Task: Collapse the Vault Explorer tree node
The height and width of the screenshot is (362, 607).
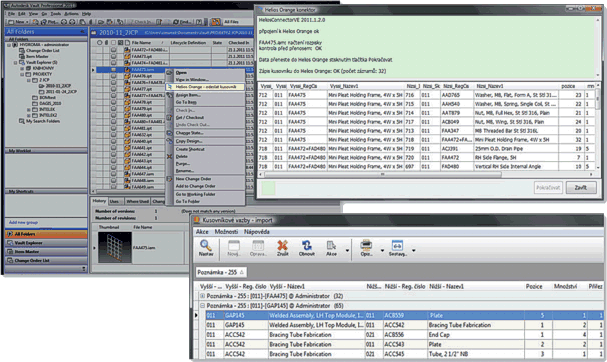Action: tap(15, 62)
